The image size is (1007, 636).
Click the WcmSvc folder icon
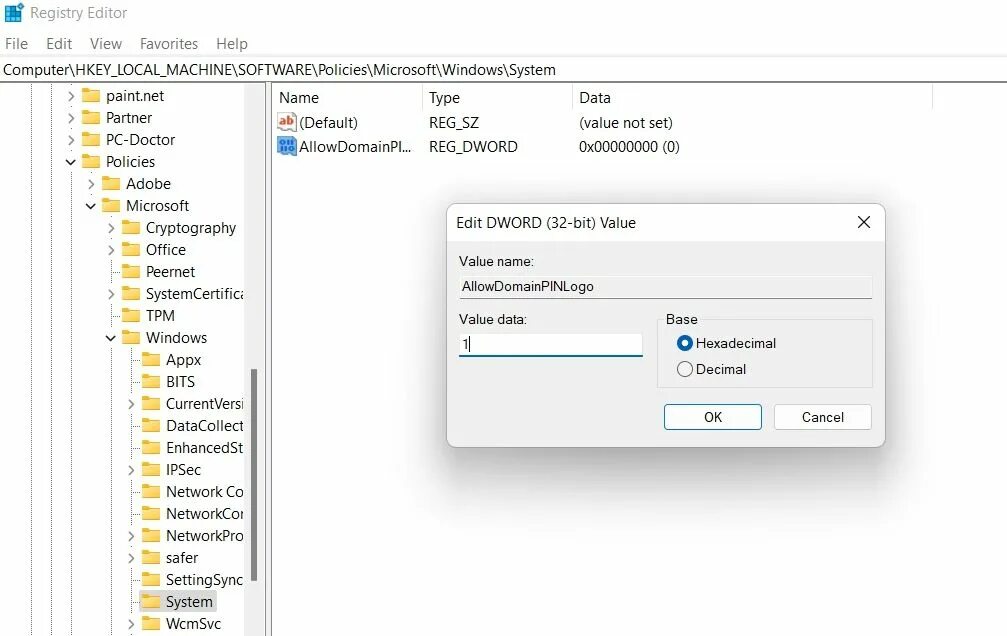[x=151, y=624]
